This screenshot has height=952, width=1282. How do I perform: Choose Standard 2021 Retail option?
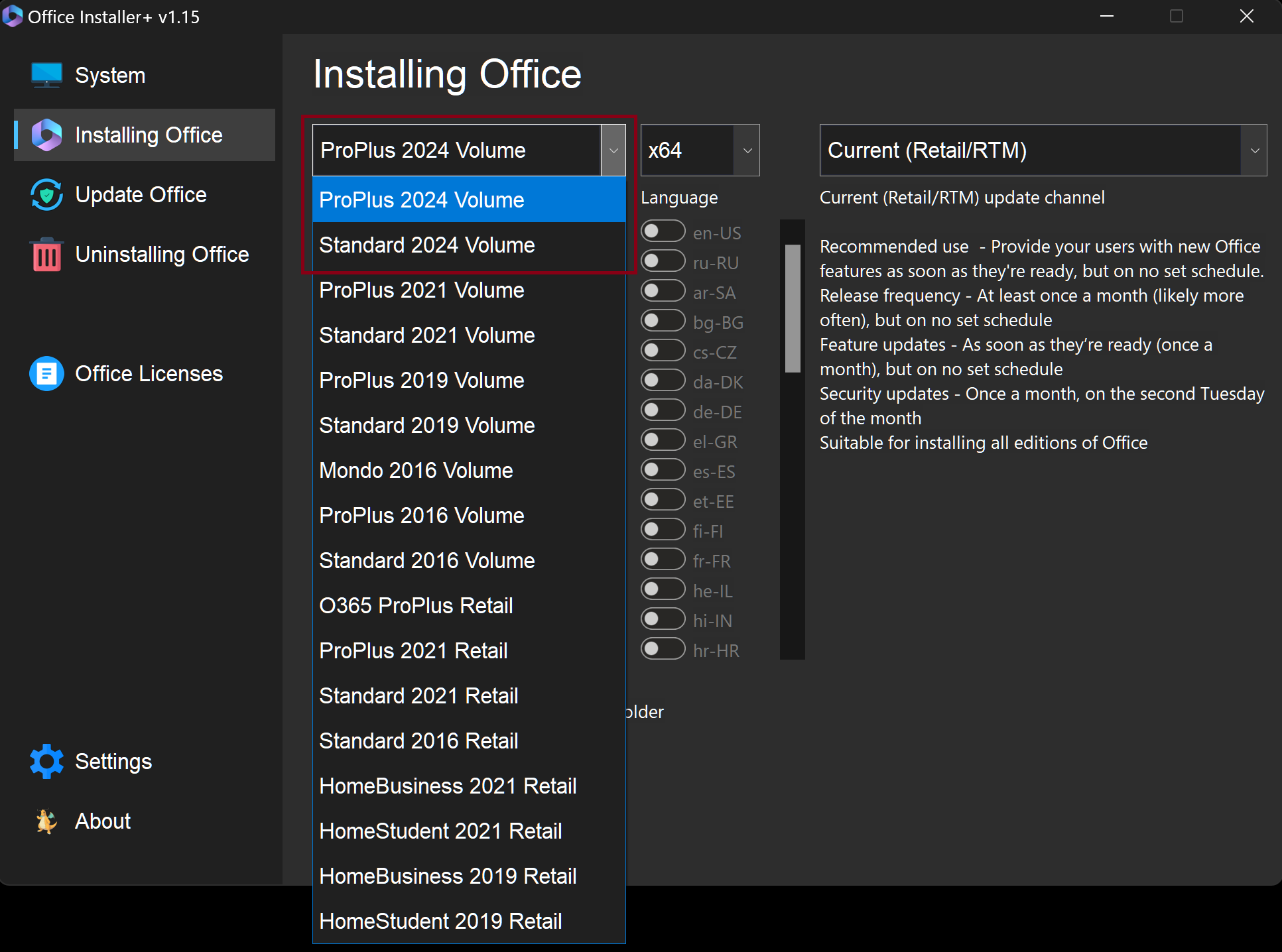(x=469, y=696)
